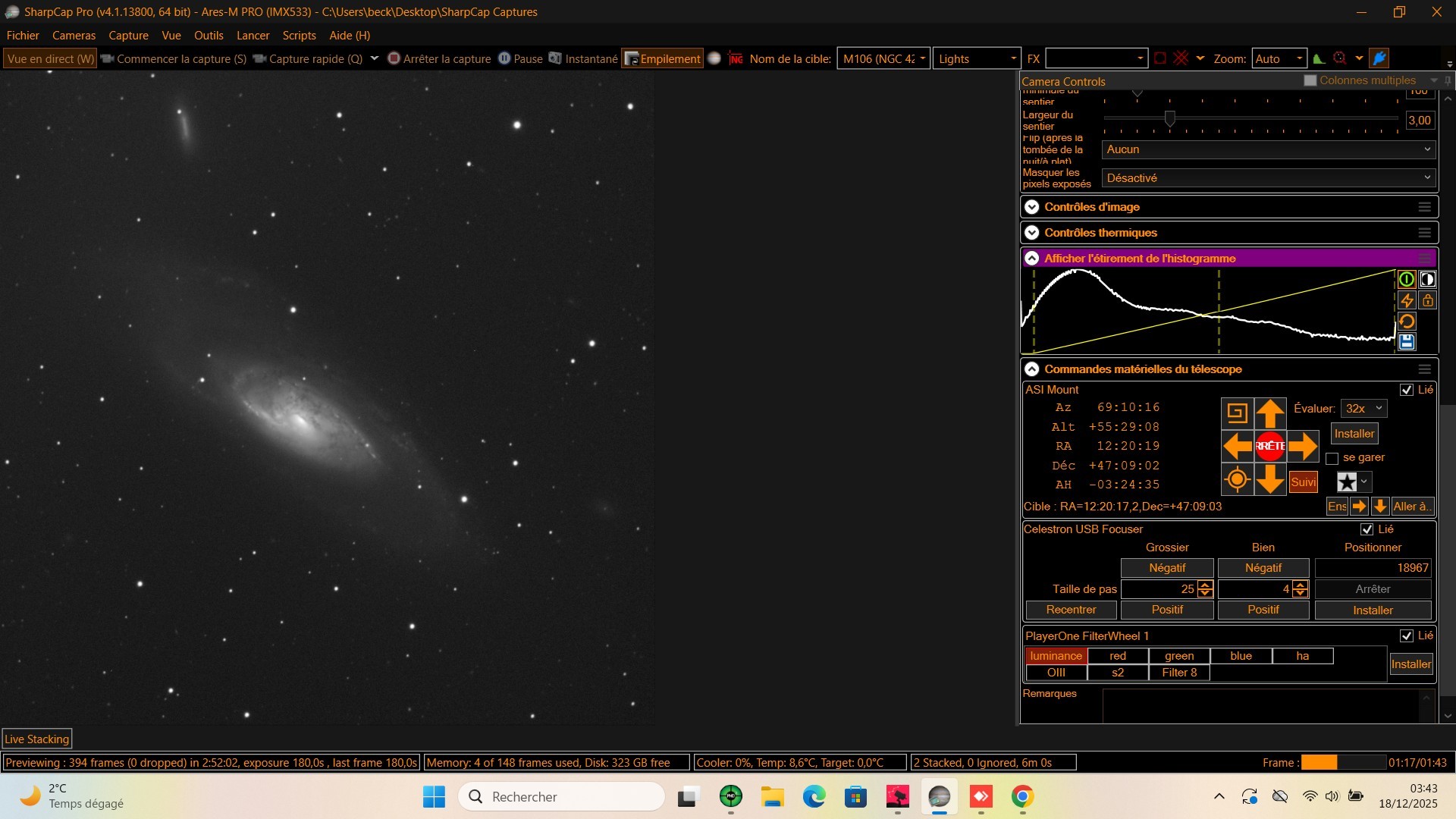Save the histogram stretch with the floppy disk icon
This screenshot has width=1456, height=819.
click(1406, 342)
